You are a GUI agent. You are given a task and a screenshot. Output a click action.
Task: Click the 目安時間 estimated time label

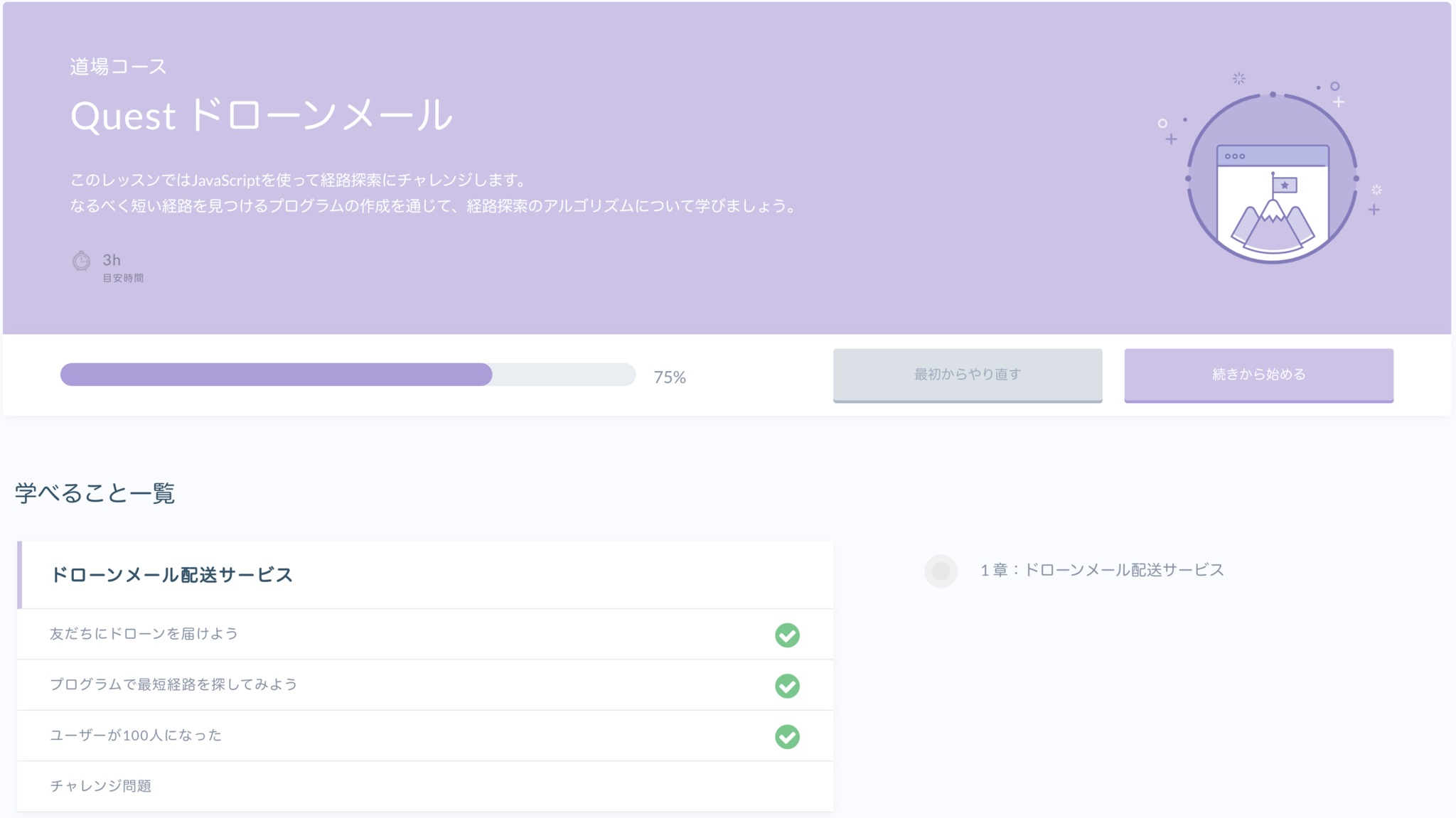click(123, 278)
